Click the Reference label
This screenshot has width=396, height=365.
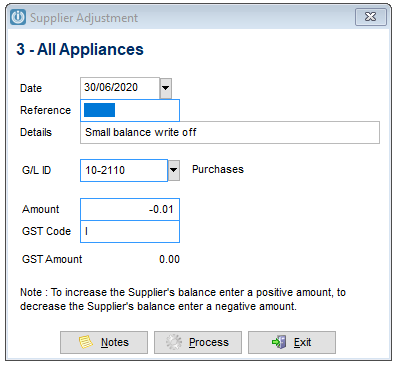click(45, 110)
